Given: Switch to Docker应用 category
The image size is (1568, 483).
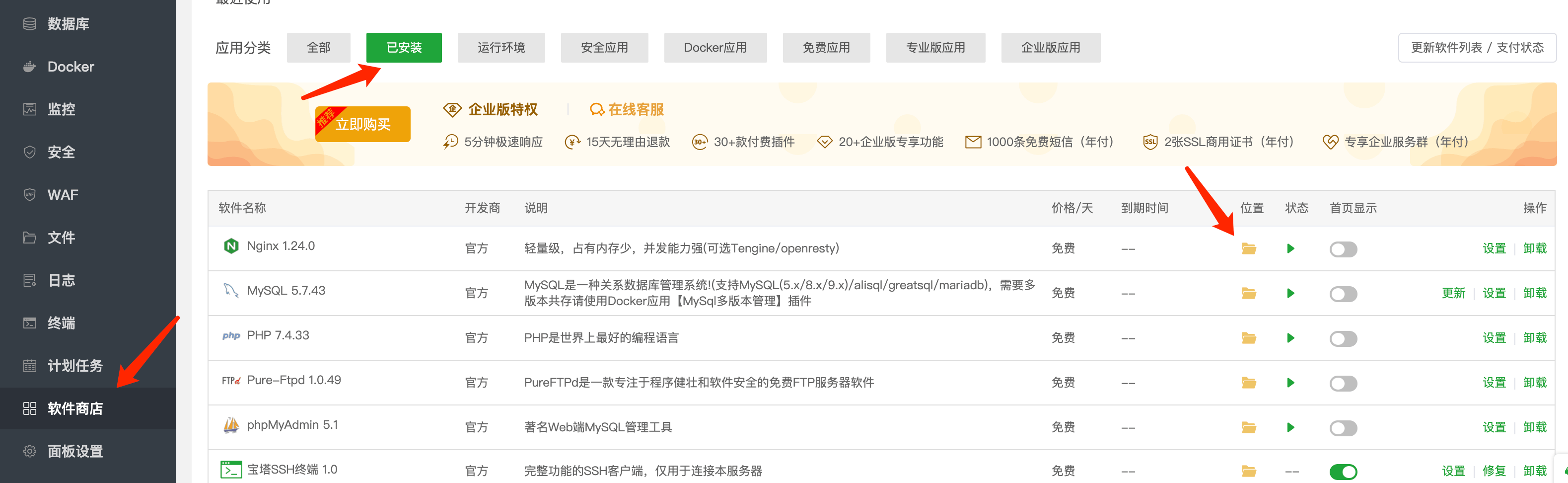Looking at the screenshot, I should (715, 48).
